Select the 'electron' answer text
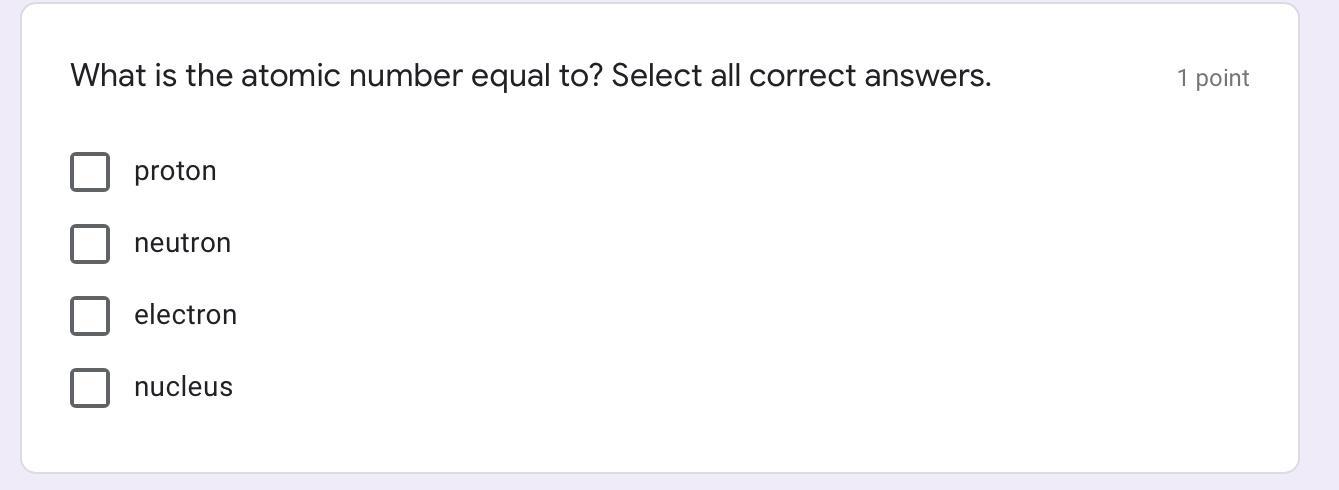The width and height of the screenshot is (1339, 490). tap(185, 316)
